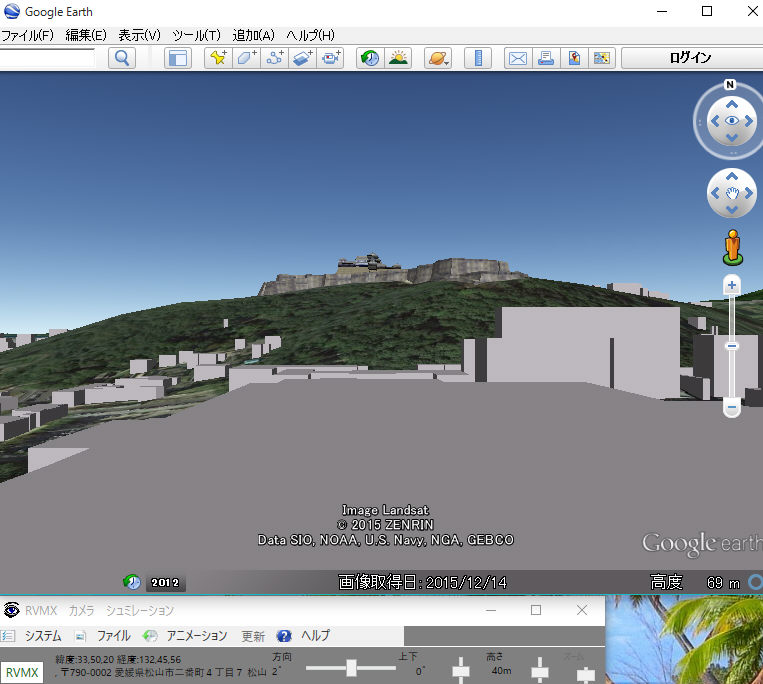Toggle the sidebar panel visibility

click(177, 58)
